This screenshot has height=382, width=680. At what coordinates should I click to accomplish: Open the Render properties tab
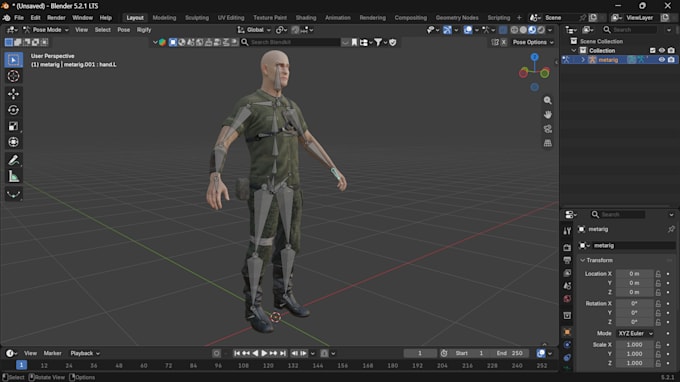tap(567, 247)
